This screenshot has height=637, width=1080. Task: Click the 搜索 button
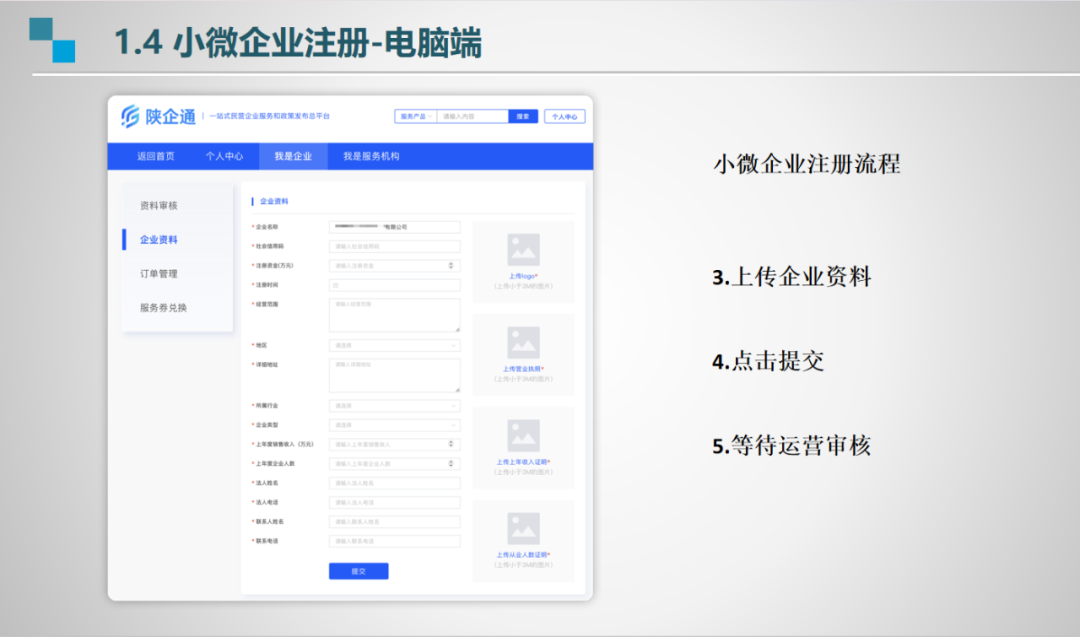523,117
